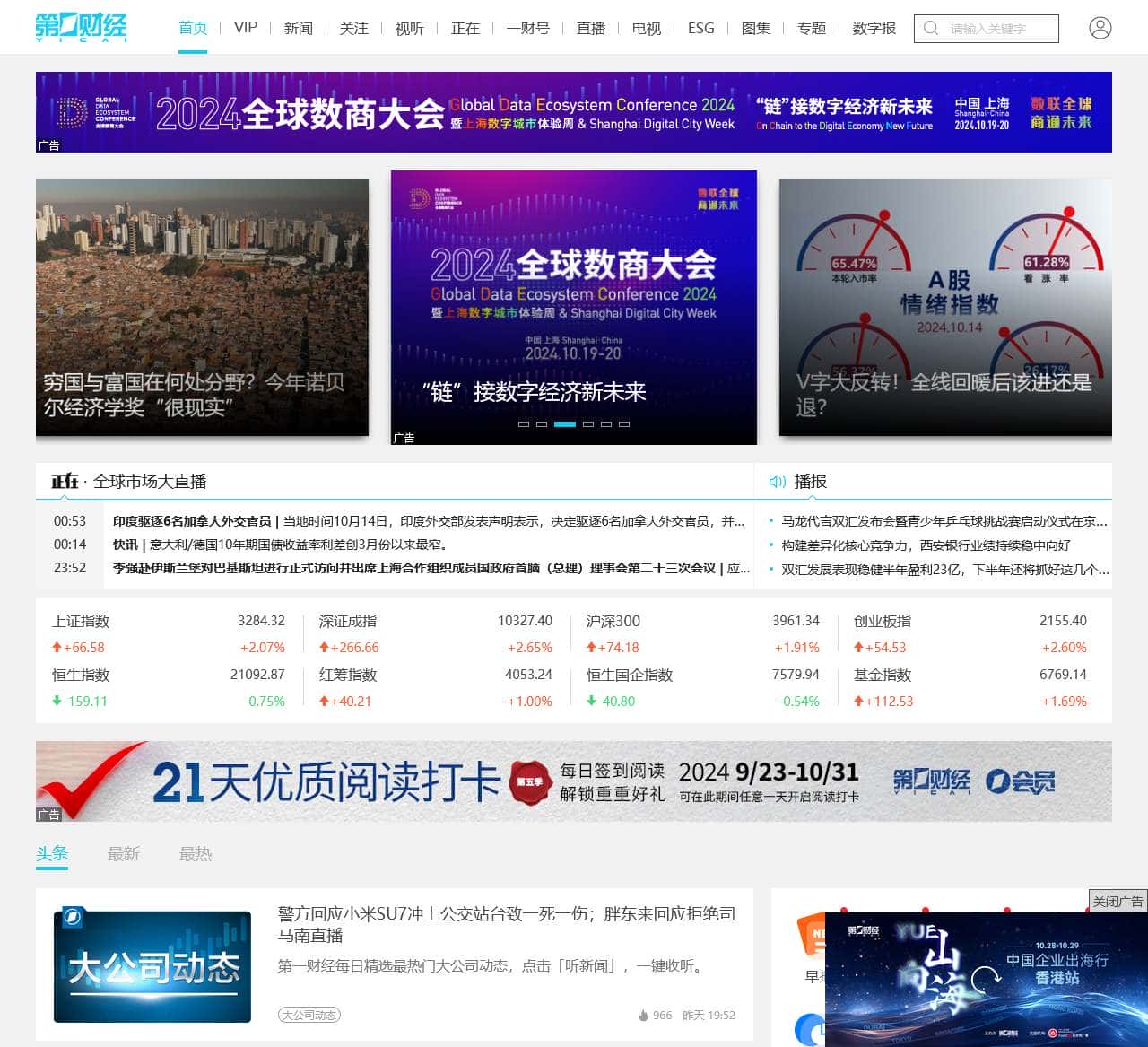Open the 构建差异化核心竞争力 broadcast item
1148x1047 pixels.
(x=926, y=545)
